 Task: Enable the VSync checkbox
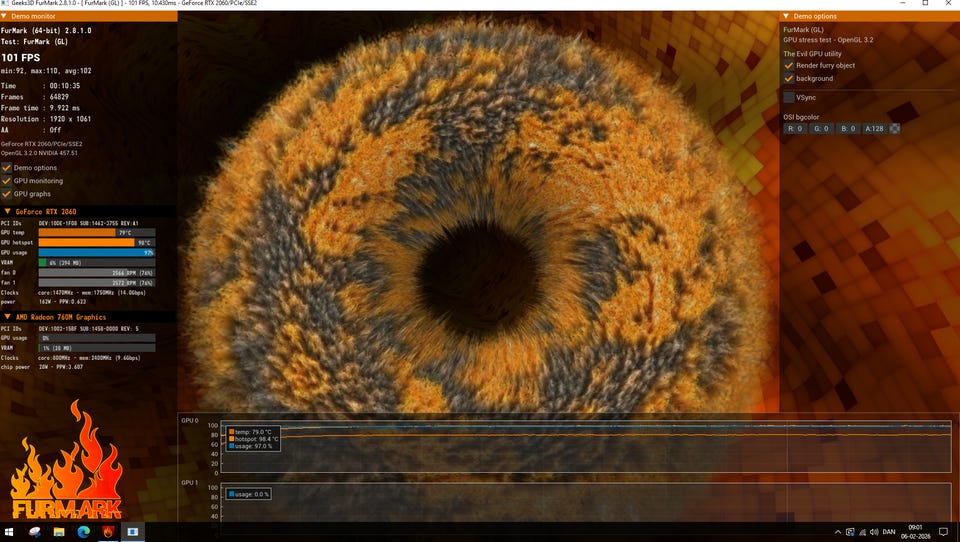pyautogui.click(x=789, y=97)
